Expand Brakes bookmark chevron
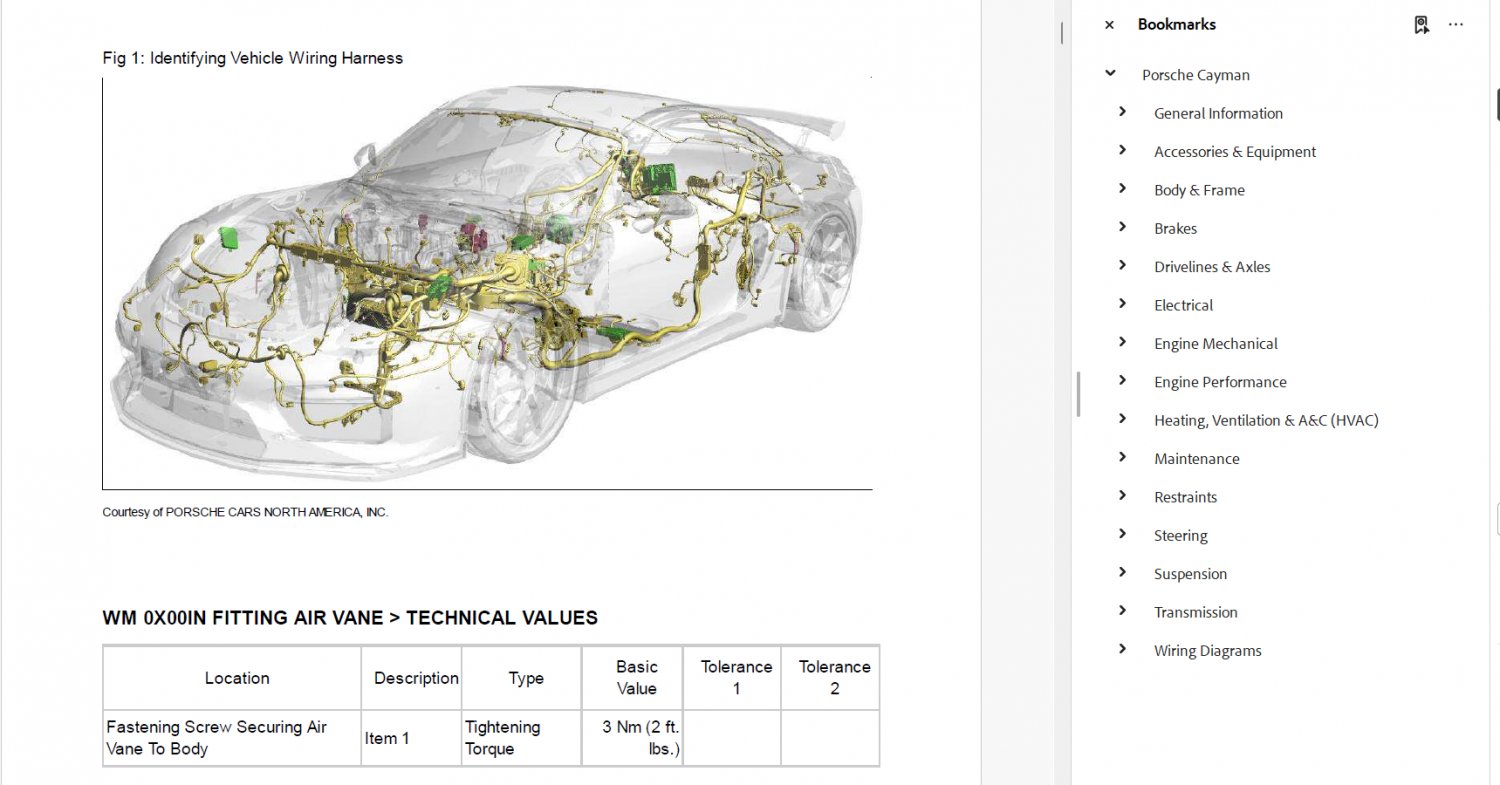This screenshot has height=785, width=1500. click(1123, 227)
